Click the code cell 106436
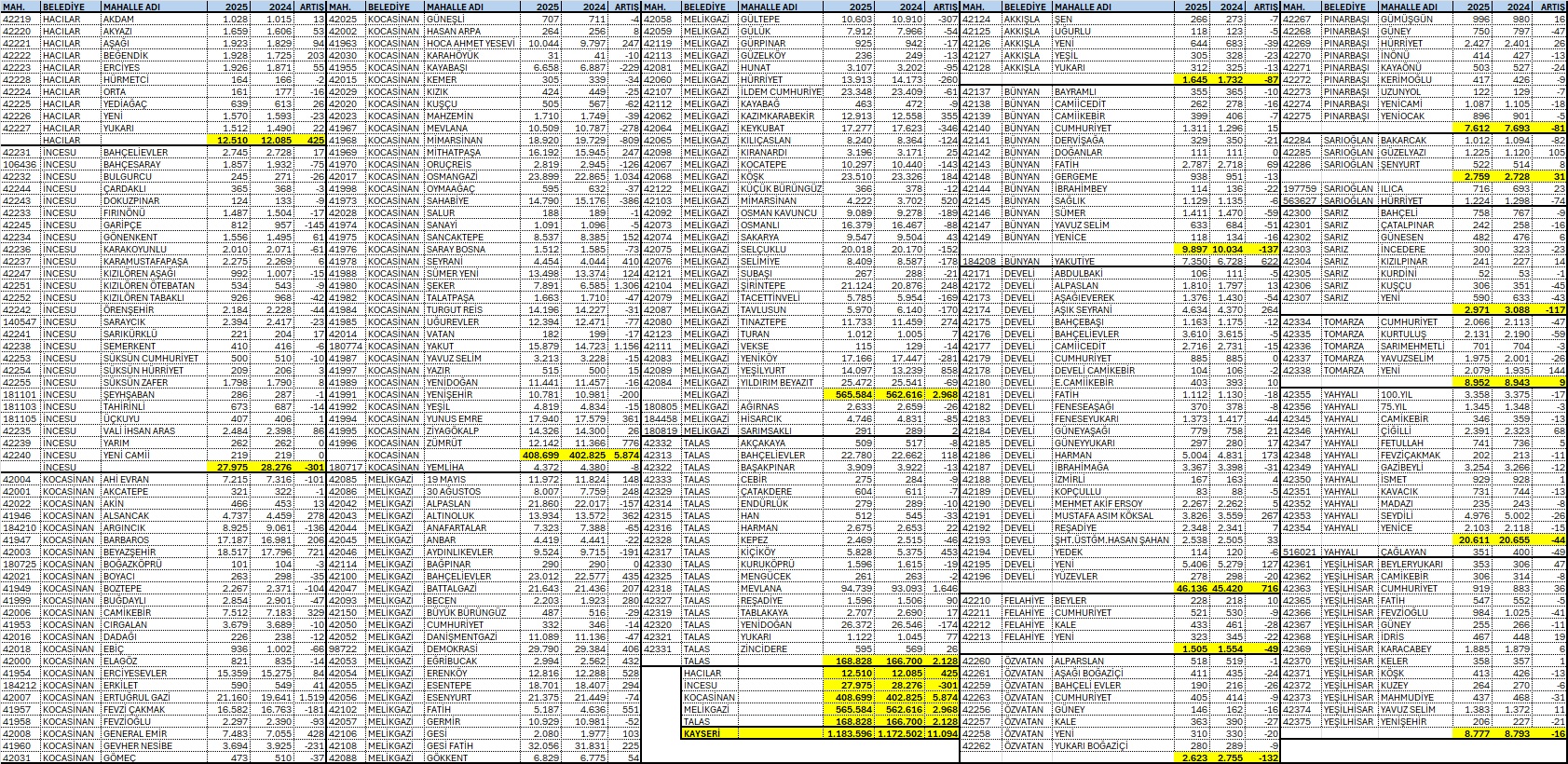The image size is (1568, 764). [20, 165]
